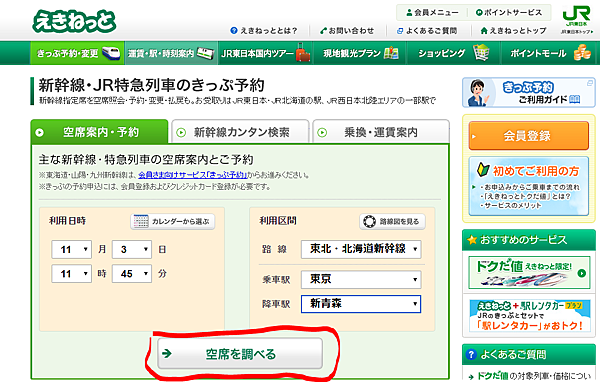Click the green-yellow beginner mark icon
The height and width of the screenshot is (382, 600).
click(483, 170)
